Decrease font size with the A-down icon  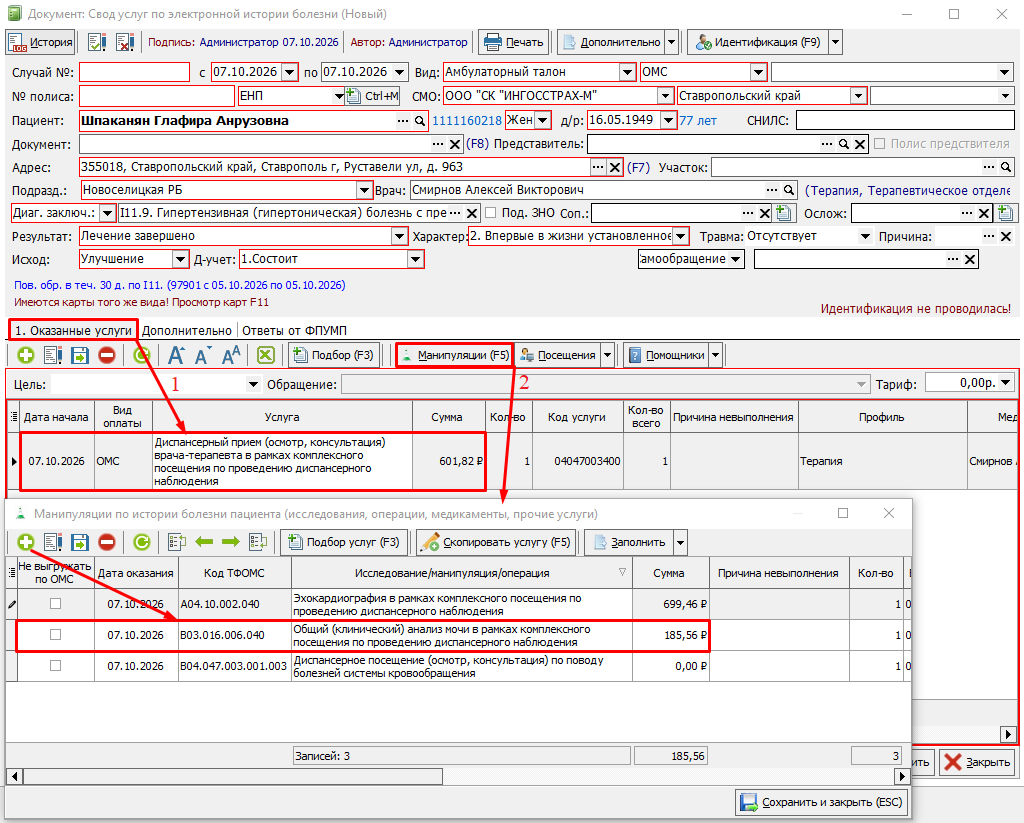203,355
